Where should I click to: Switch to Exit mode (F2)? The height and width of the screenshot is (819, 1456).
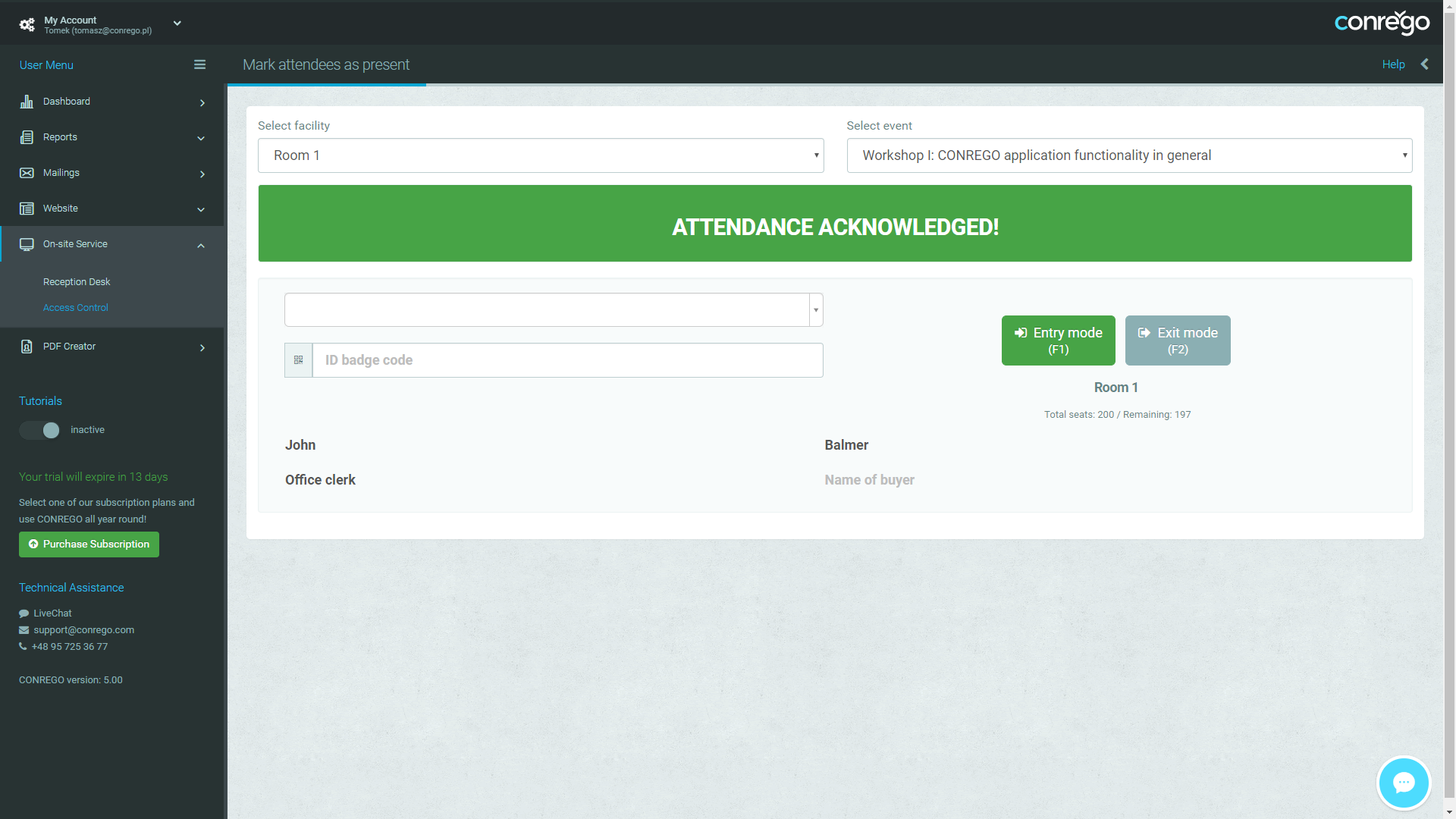pyautogui.click(x=1177, y=340)
